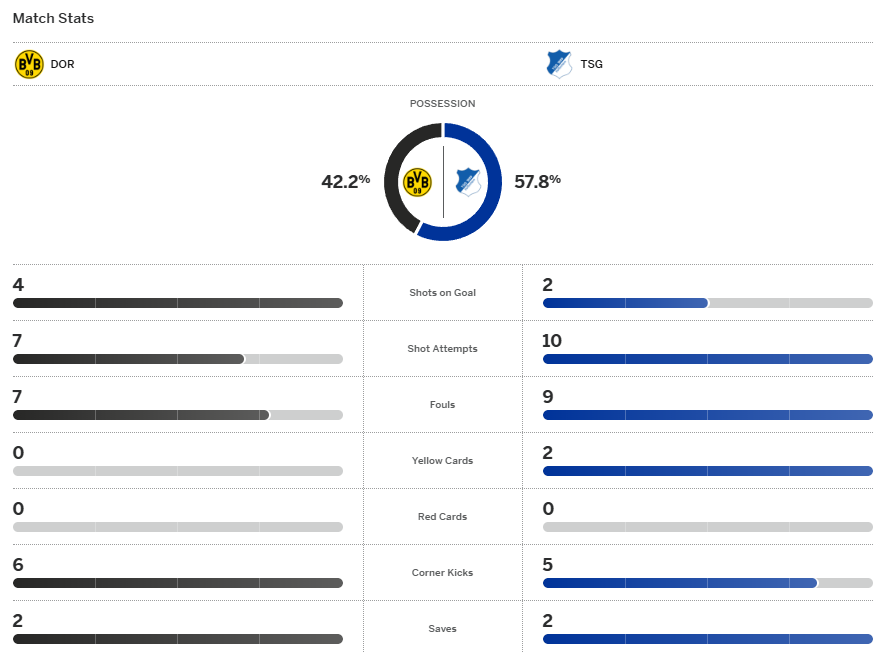
Task: Click the Hoffenheim crest inside possession ring
Action: point(468,182)
